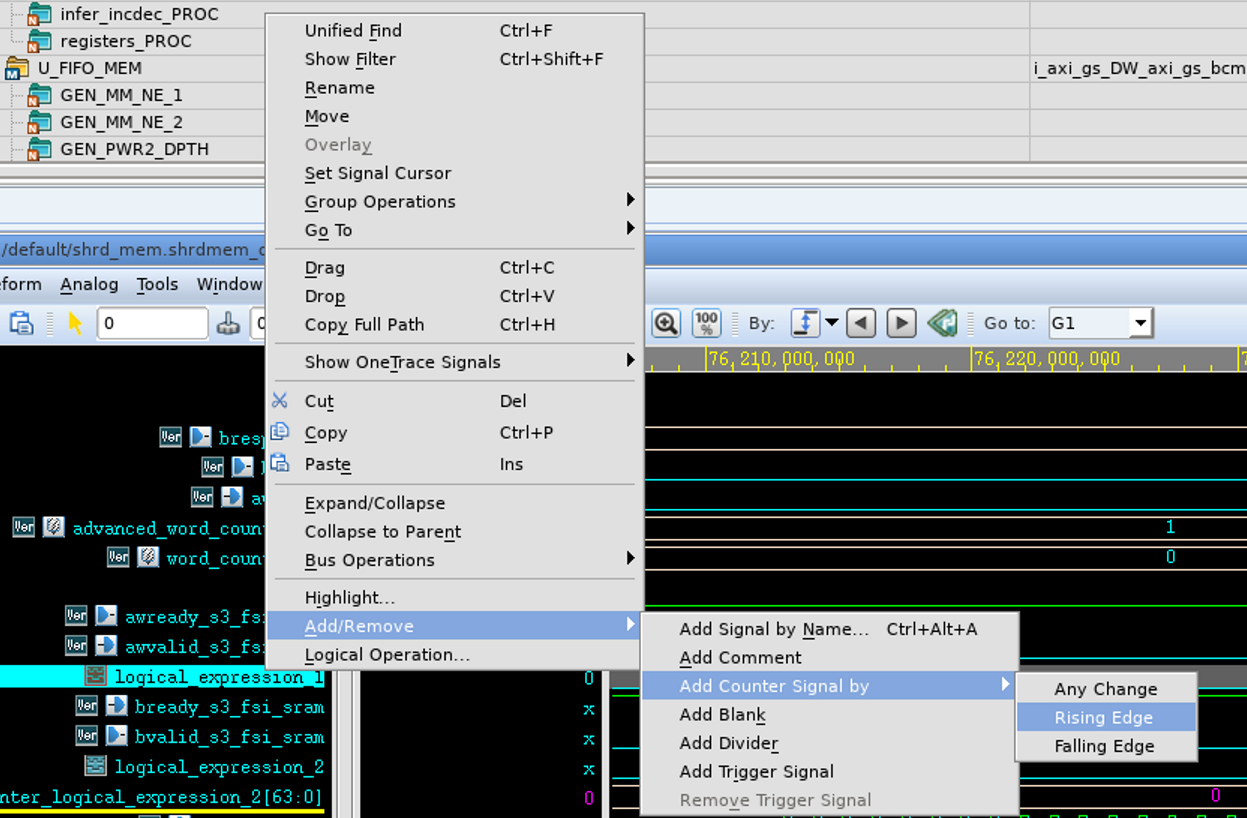The width and height of the screenshot is (1247, 818).
Task: Open the Go to G1 combo box
Action: pos(1101,323)
